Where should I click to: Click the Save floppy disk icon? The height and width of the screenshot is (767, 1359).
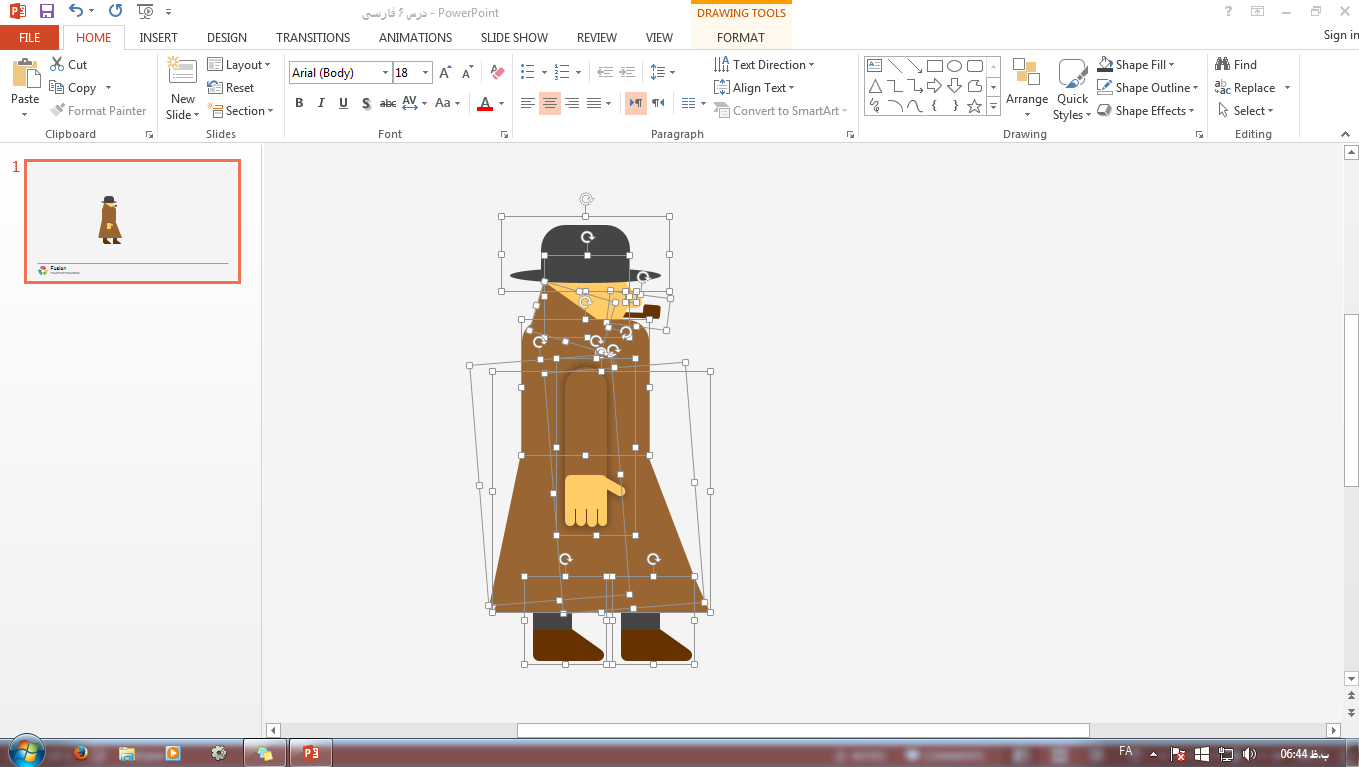point(46,12)
